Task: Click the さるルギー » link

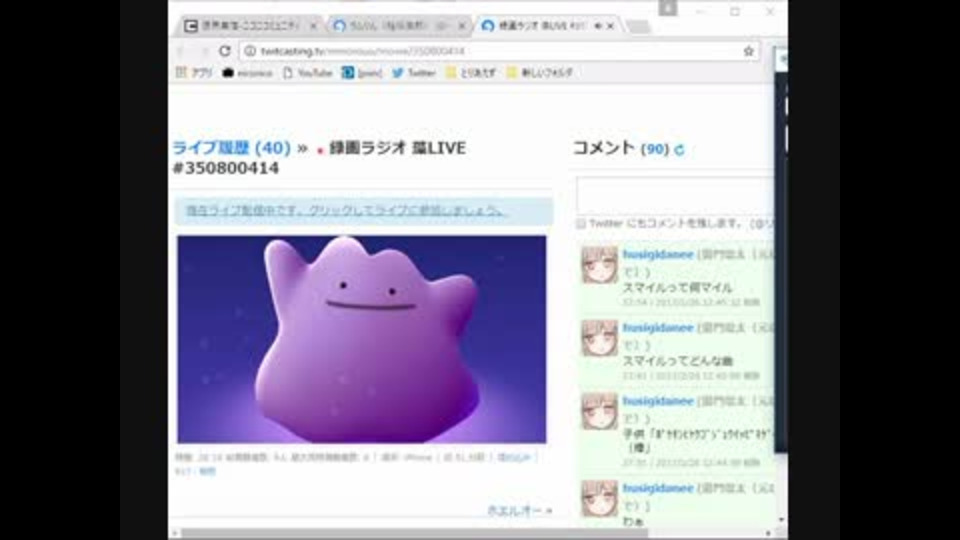Action: (520, 510)
